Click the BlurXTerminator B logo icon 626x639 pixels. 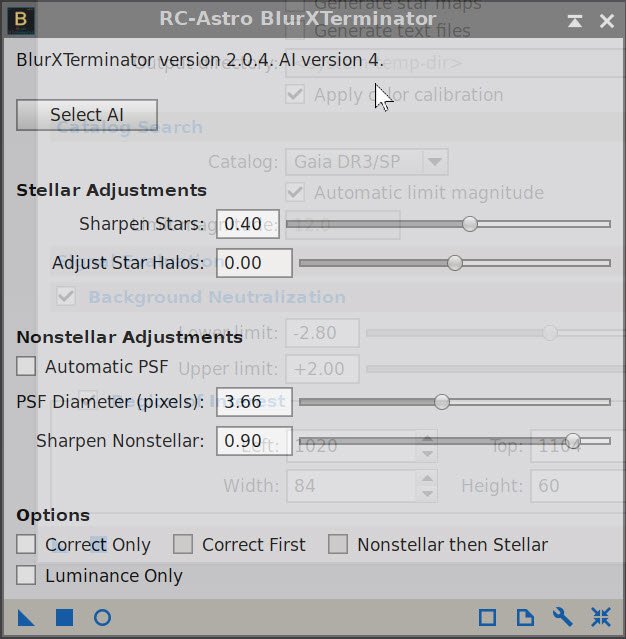(x=21, y=20)
